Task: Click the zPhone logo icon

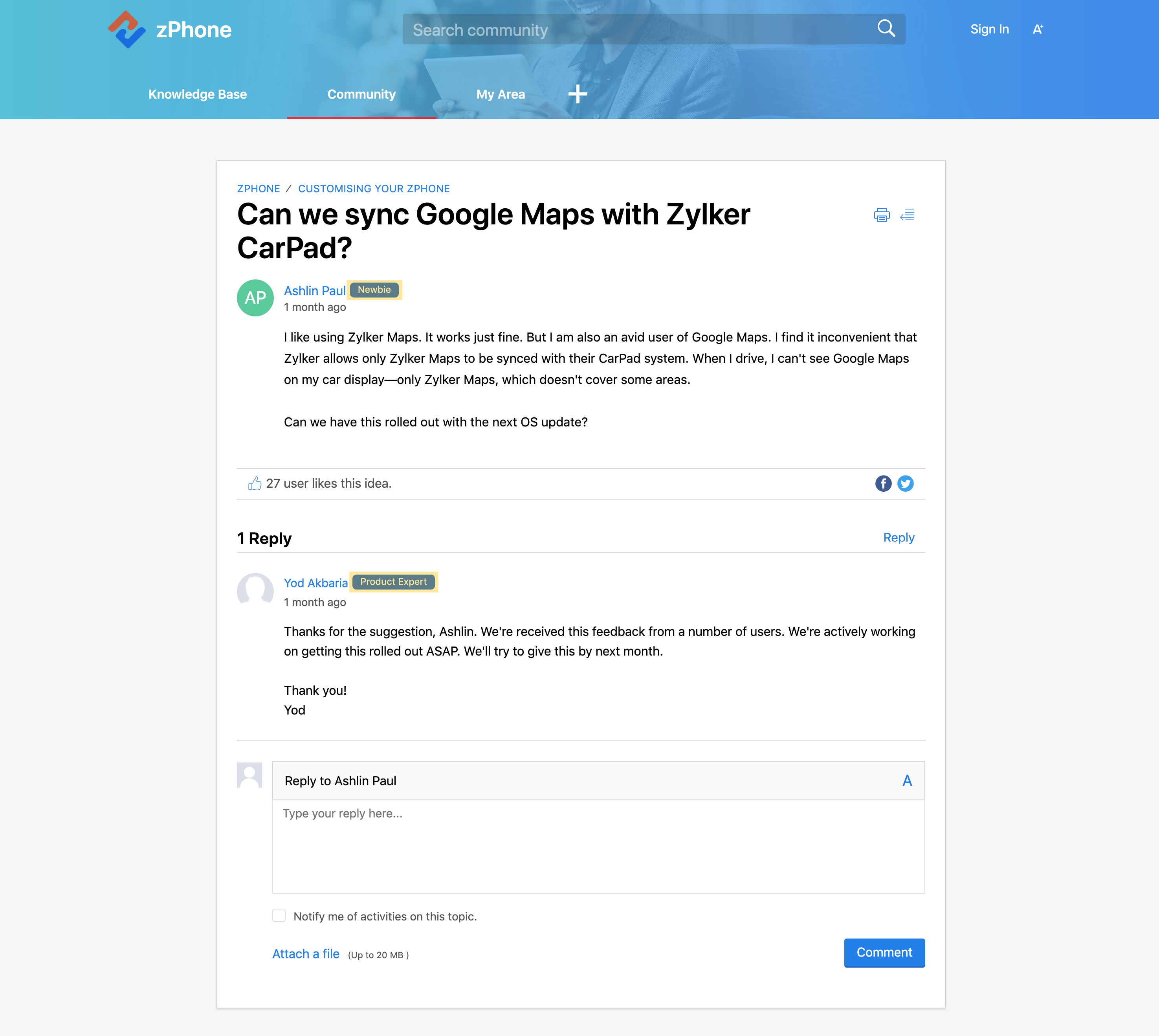Action: [x=127, y=29]
